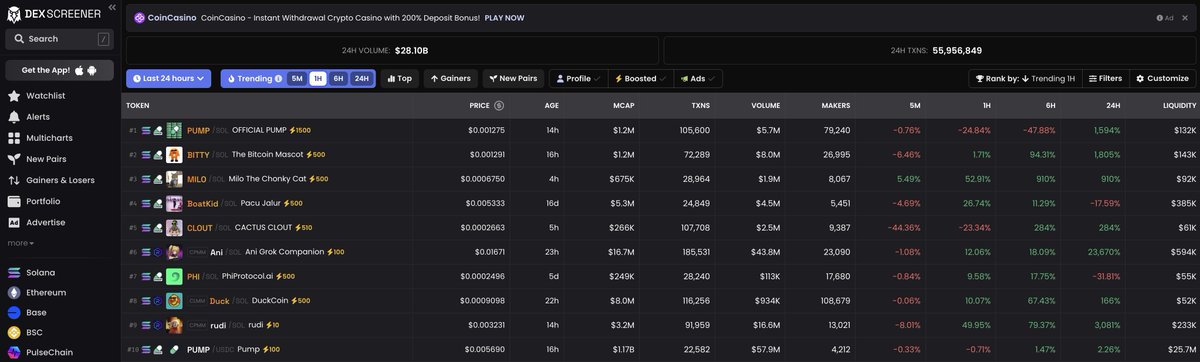
Task: Click New Pairs filter button in toolbar
Action: tap(513, 78)
